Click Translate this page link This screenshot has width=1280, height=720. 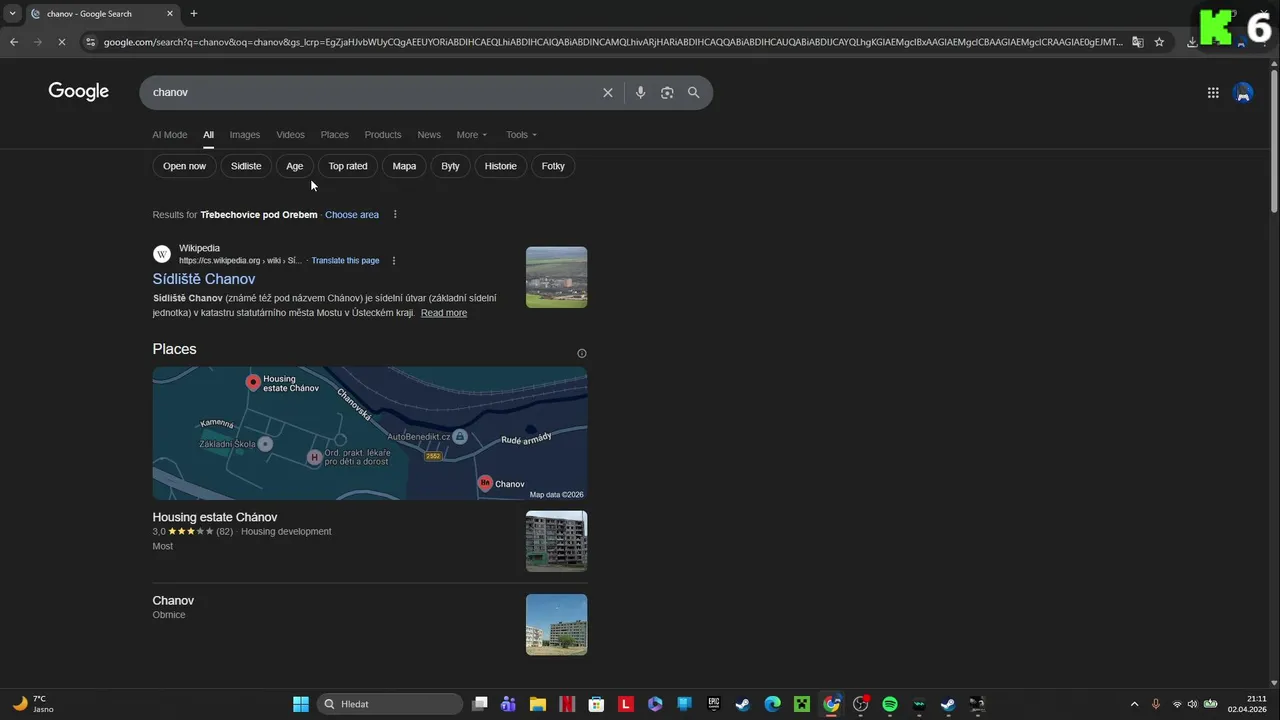pyautogui.click(x=345, y=261)
